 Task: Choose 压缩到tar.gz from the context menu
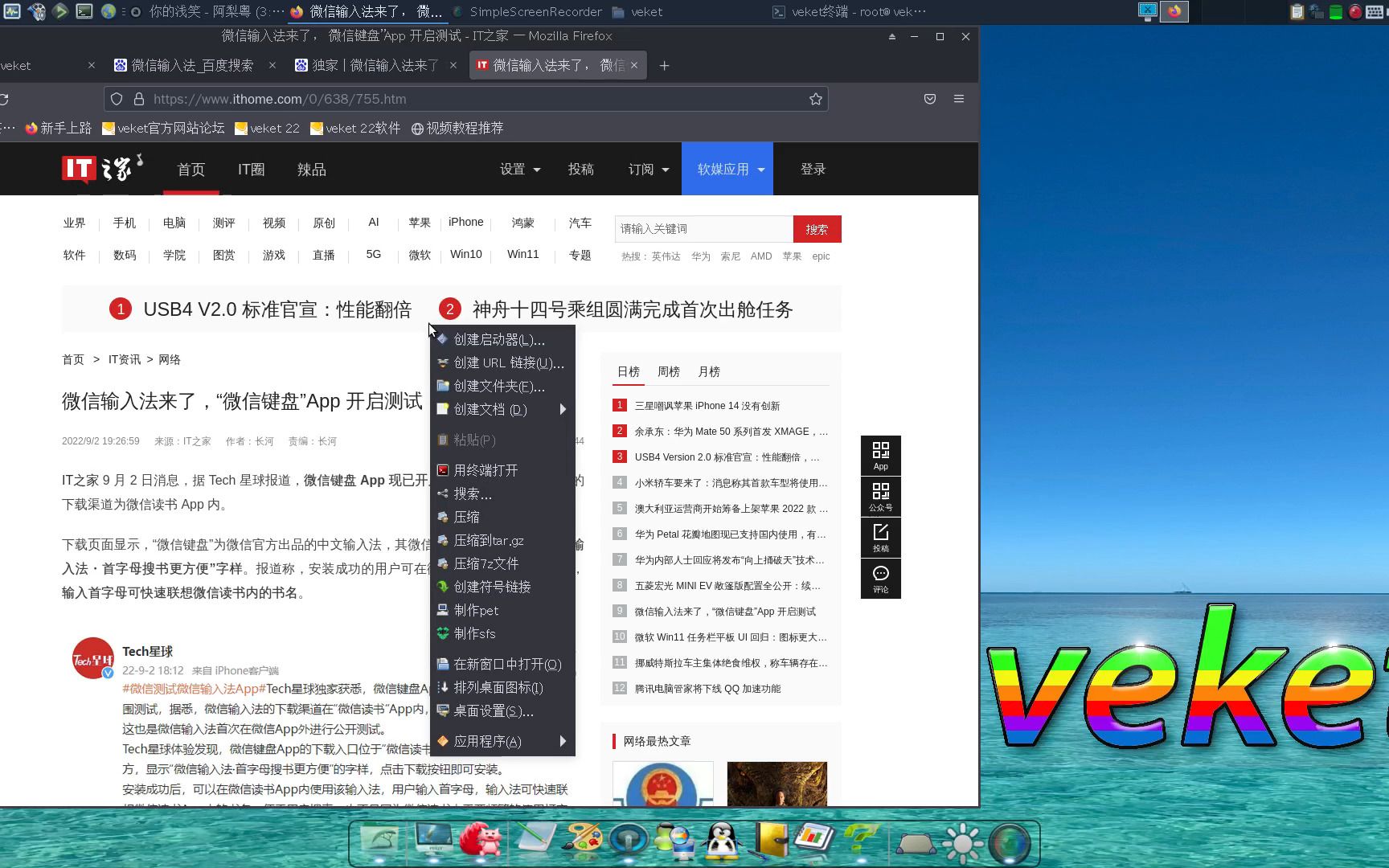coord(502,540)
